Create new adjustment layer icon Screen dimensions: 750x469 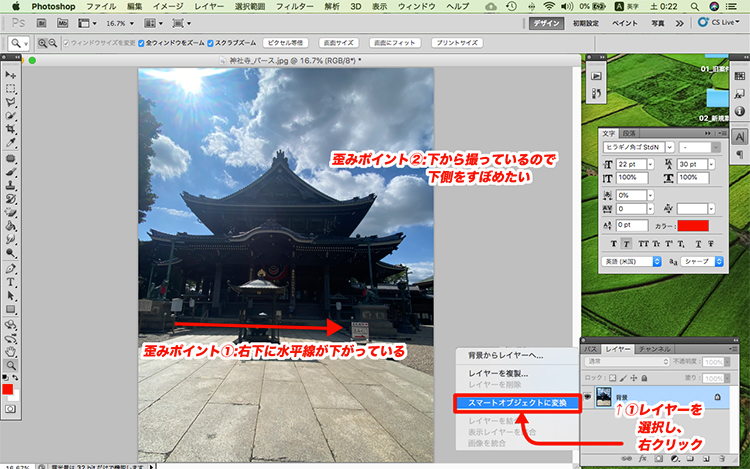point(674,458)
